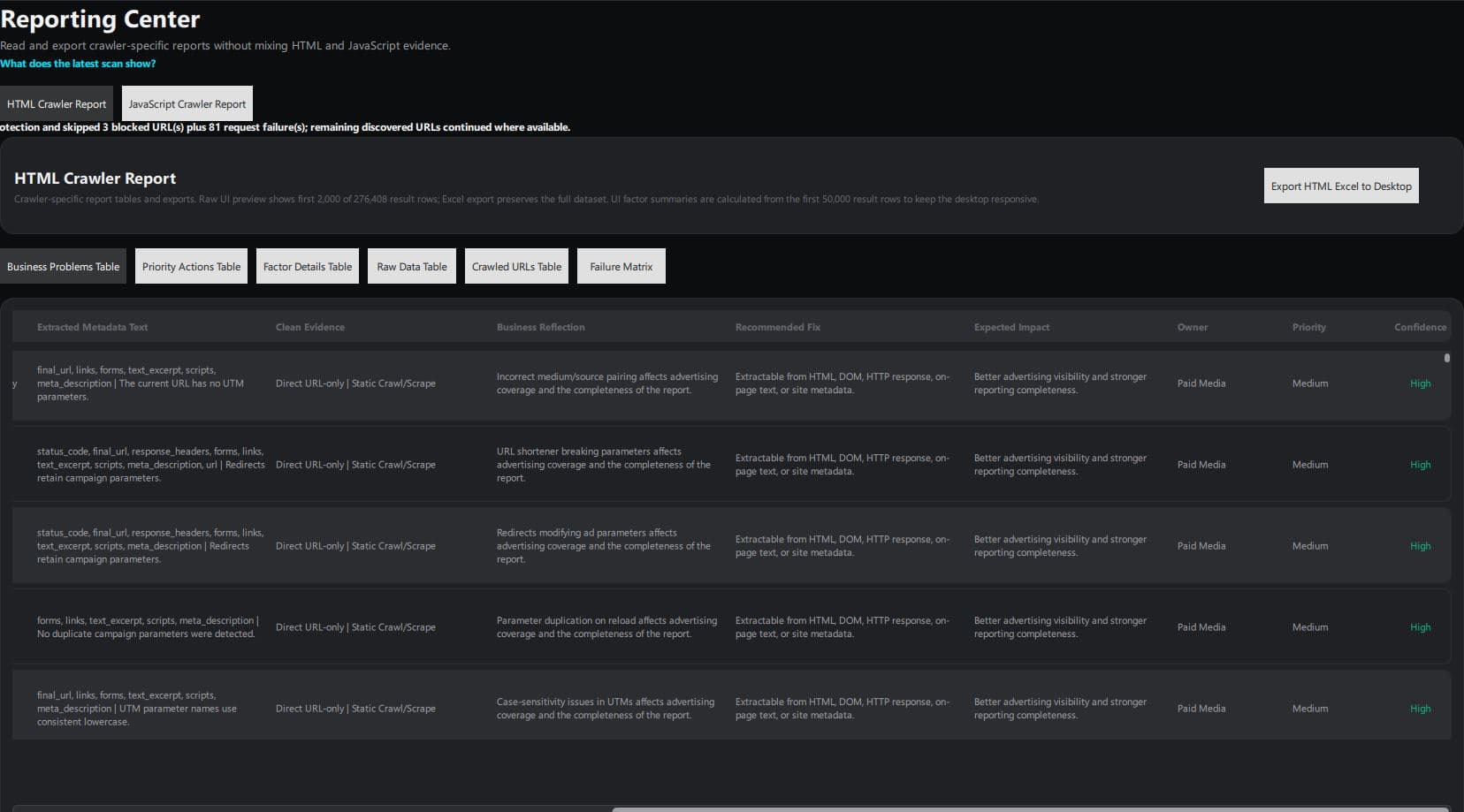1464x812 pixels.
Task: Click the Extracted Metadata Text column header
Action: (x=92, y=327)
